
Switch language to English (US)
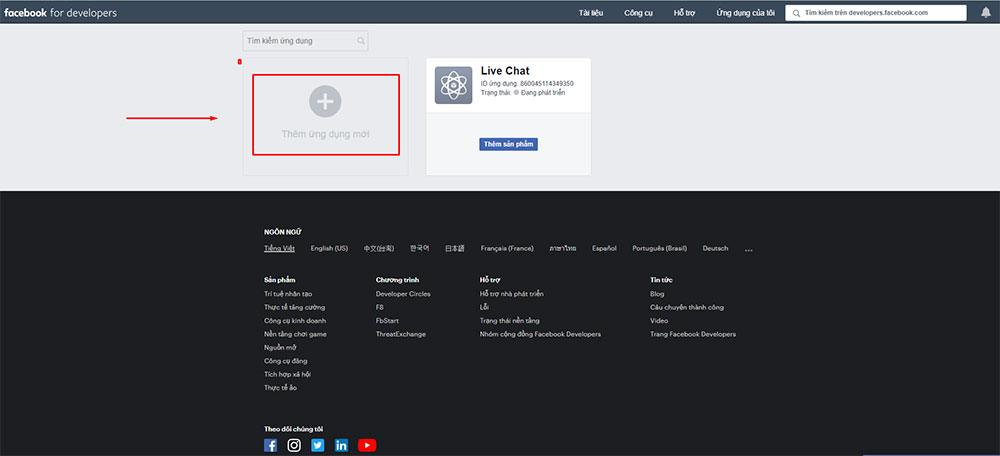pos(329,248)
